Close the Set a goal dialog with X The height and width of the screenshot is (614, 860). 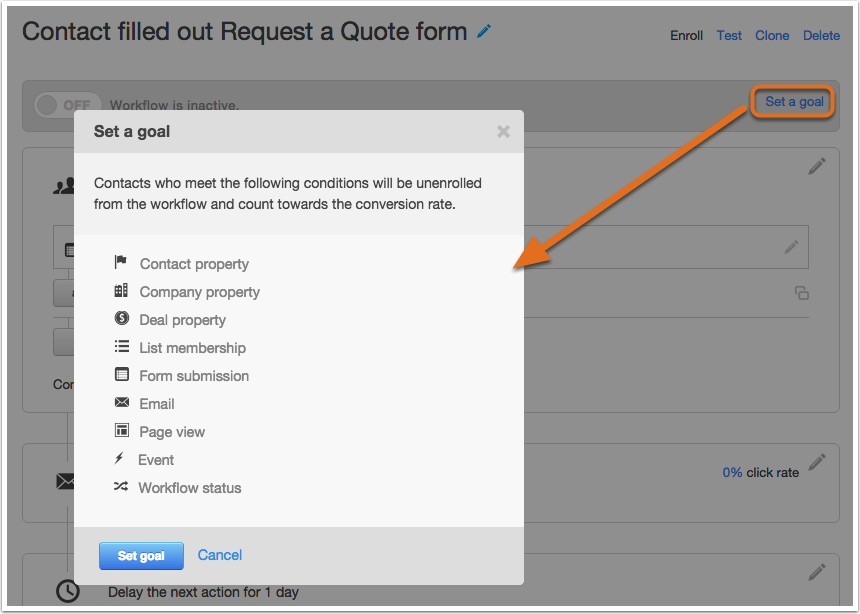[x=503, y=132]
